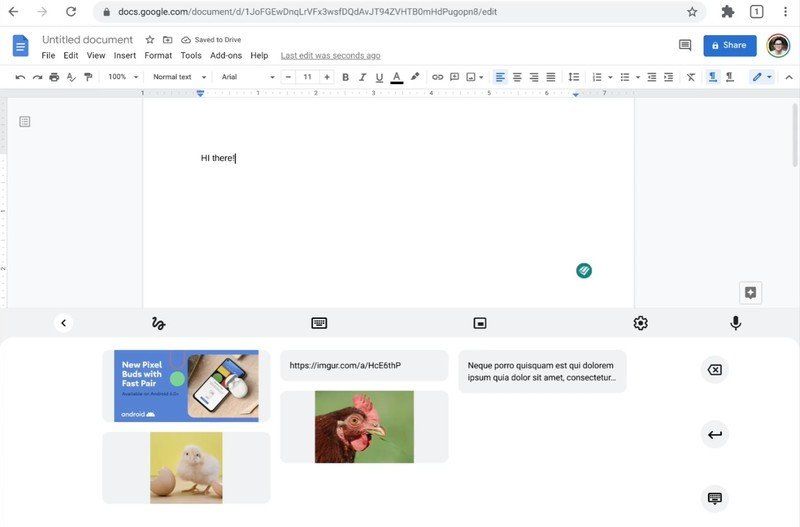Move document using folder icon
800x527 pixels.
[x=167, y=40]
